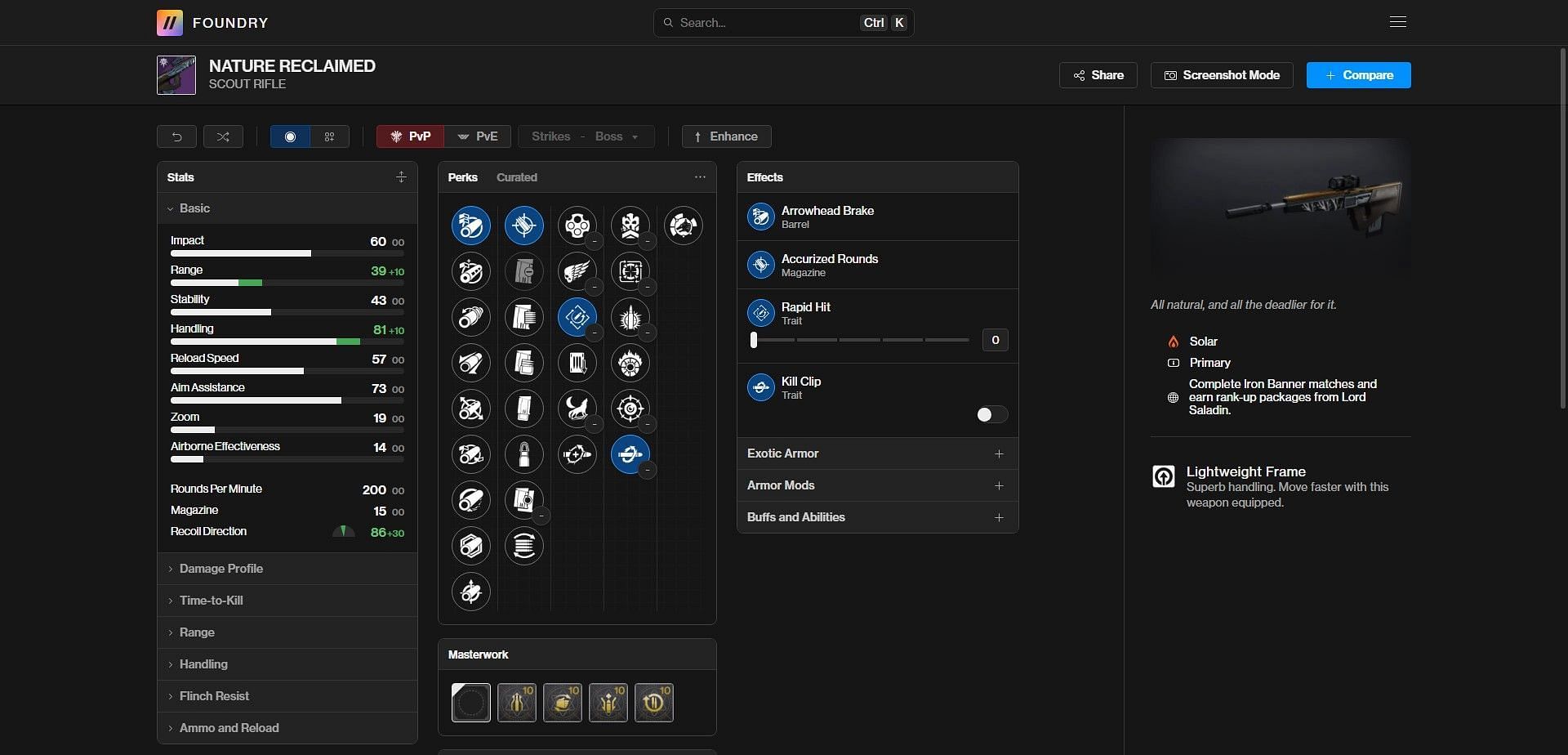1568x755 pixels.
Task: Open the Perks panel three-dot menu
Action: (x=700, y=177)
